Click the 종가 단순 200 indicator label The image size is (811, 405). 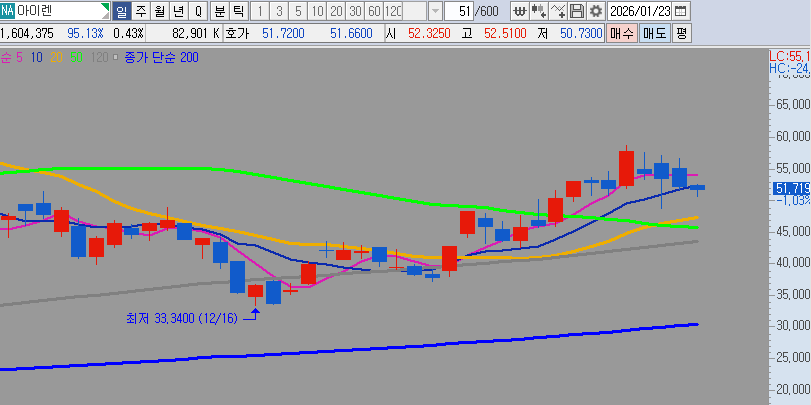click(161, 57)
